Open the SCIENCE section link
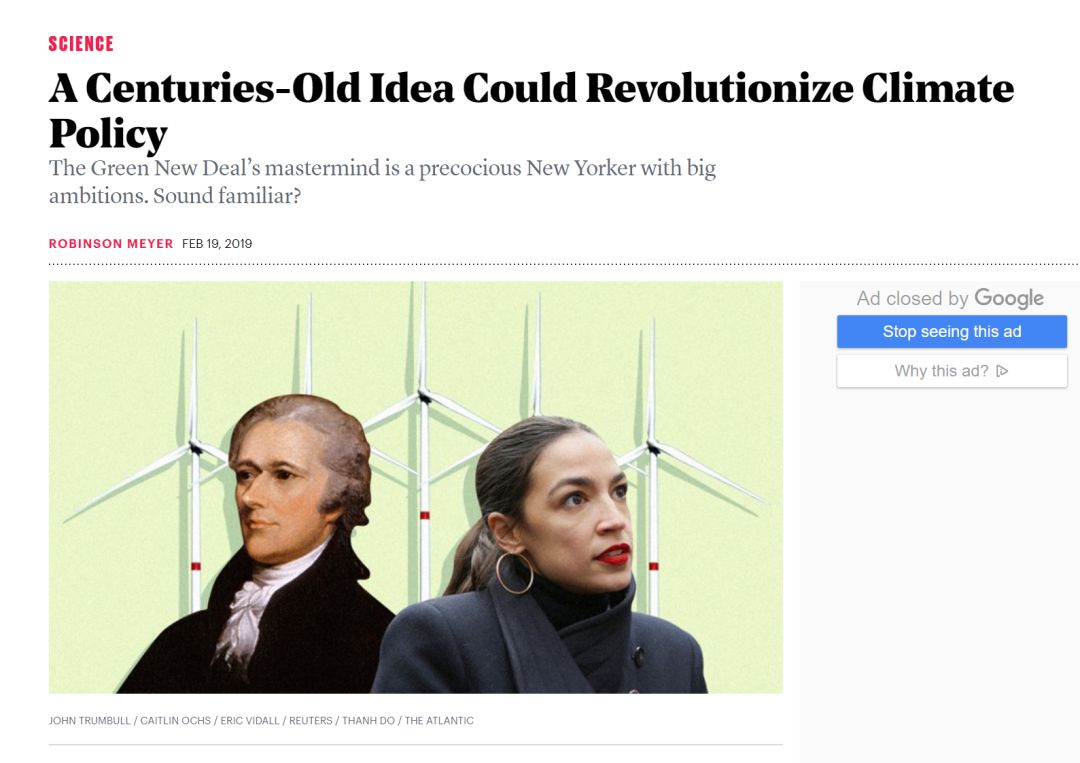Image resolution: width=1080 pixels, height=763 pixels. point(81,43)
